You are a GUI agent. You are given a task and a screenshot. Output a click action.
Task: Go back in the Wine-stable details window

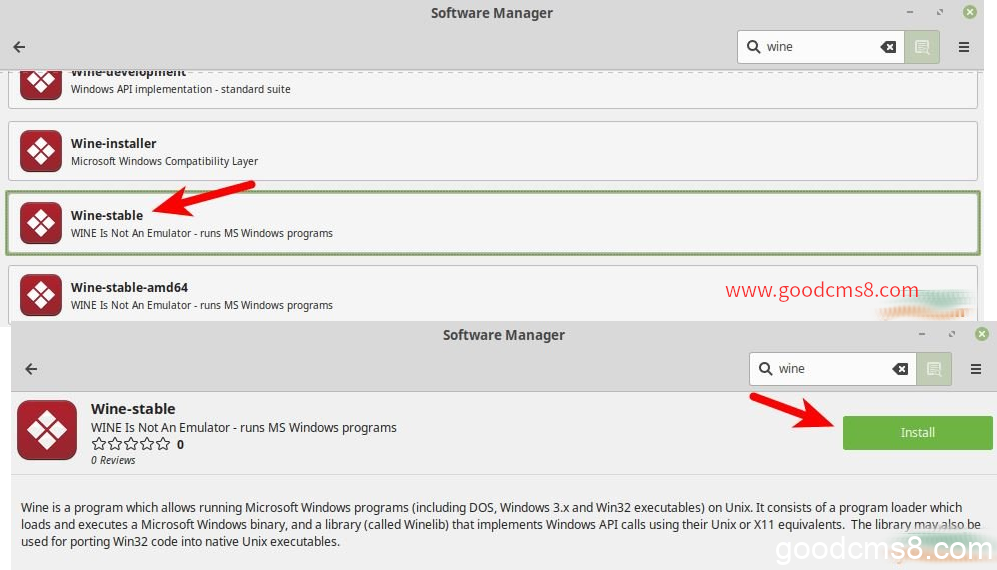[x=31, y=369]
